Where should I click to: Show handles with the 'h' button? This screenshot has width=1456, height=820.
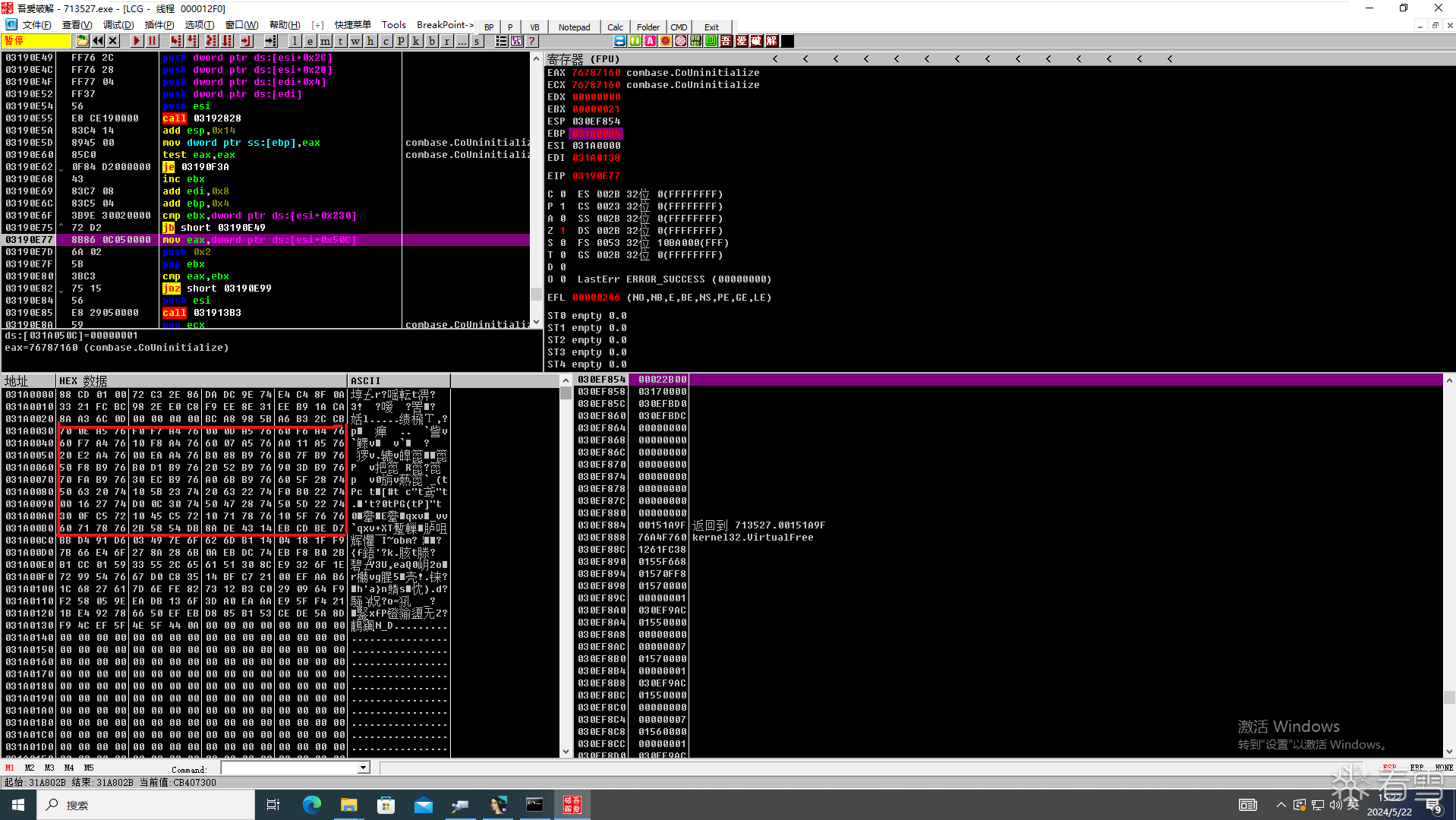(370, 41)
